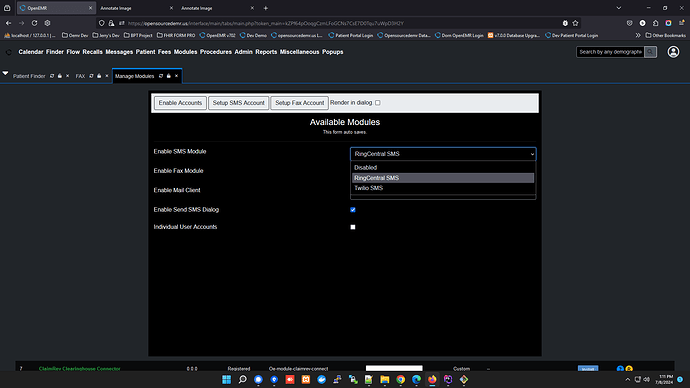Open the Flow menu
Screen dimensions: 690x388
tap(73, 52)
